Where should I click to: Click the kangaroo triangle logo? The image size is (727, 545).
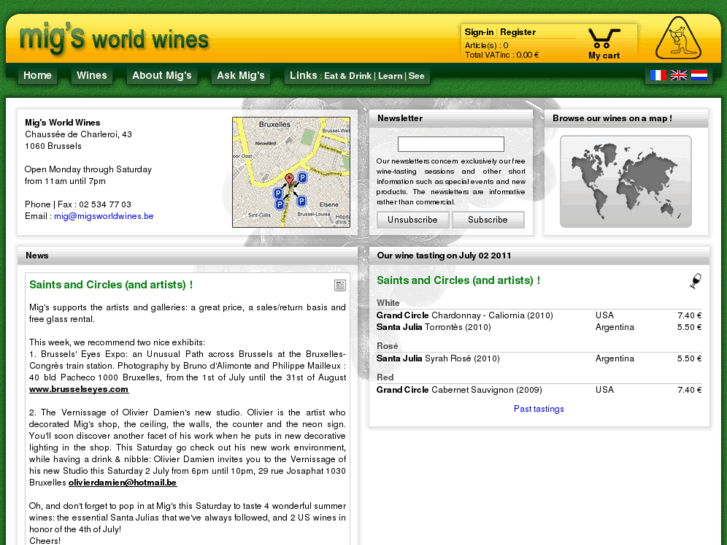678,38
